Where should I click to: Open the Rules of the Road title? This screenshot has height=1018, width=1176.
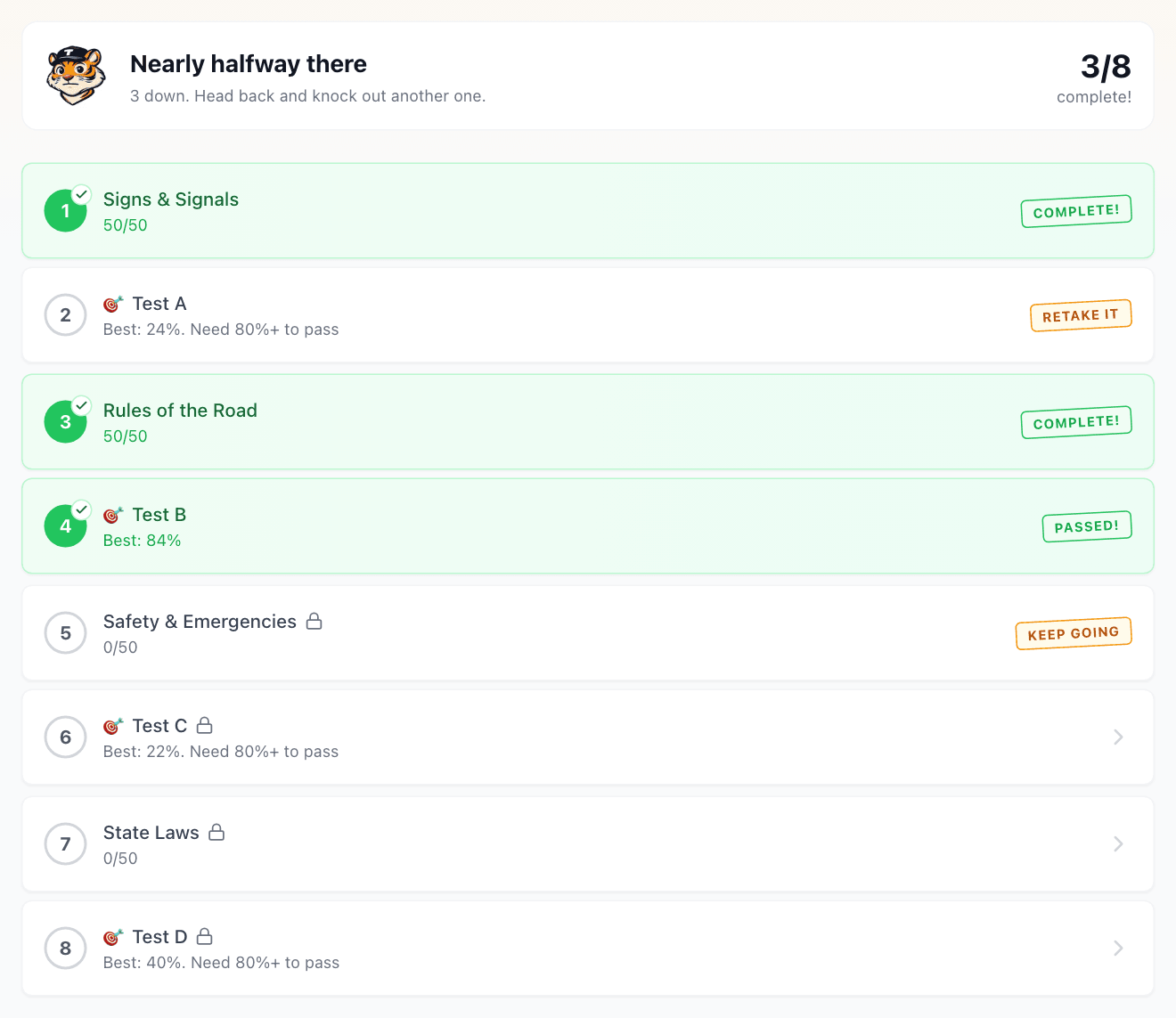(x=180, y=411)
